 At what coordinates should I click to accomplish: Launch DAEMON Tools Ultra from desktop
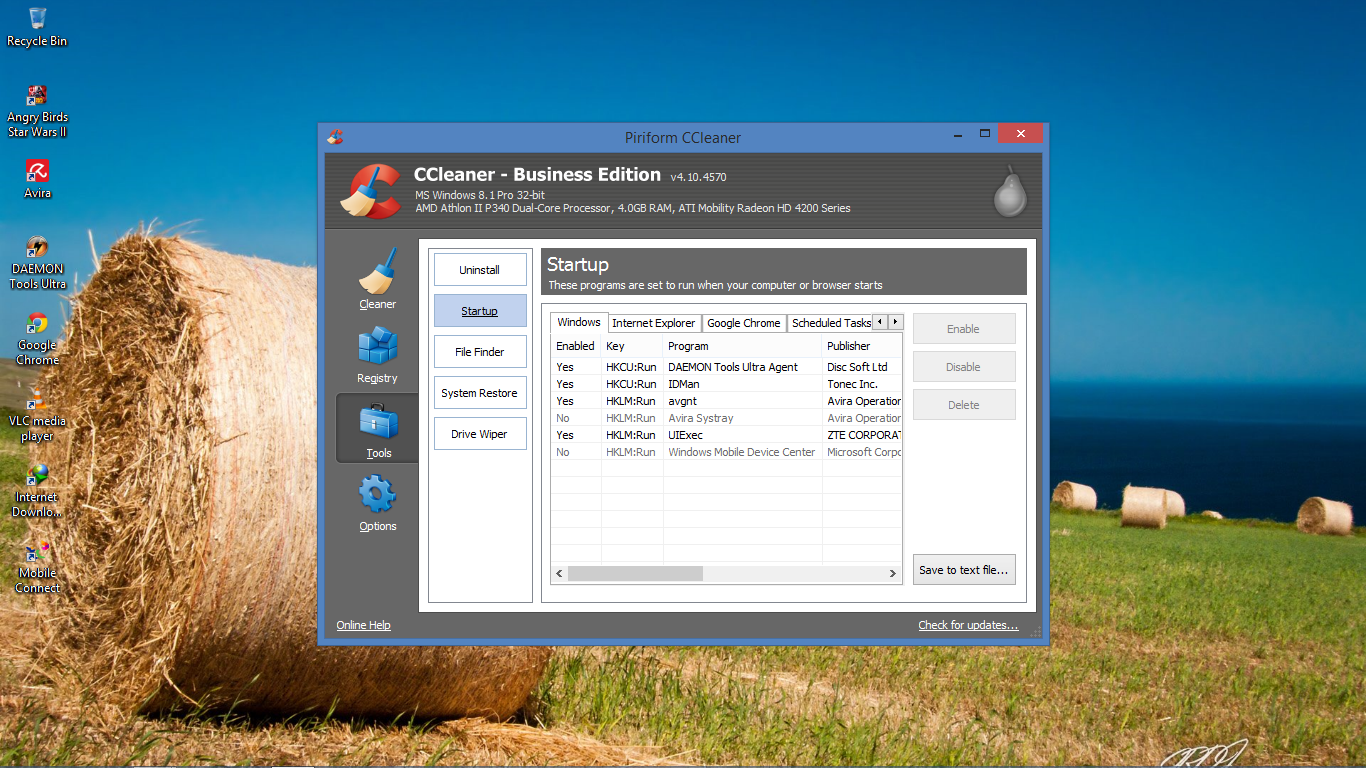(x=37, y=263)
